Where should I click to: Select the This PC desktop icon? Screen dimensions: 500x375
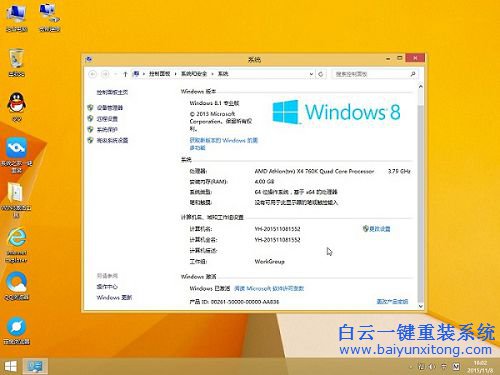click(16, 17)
